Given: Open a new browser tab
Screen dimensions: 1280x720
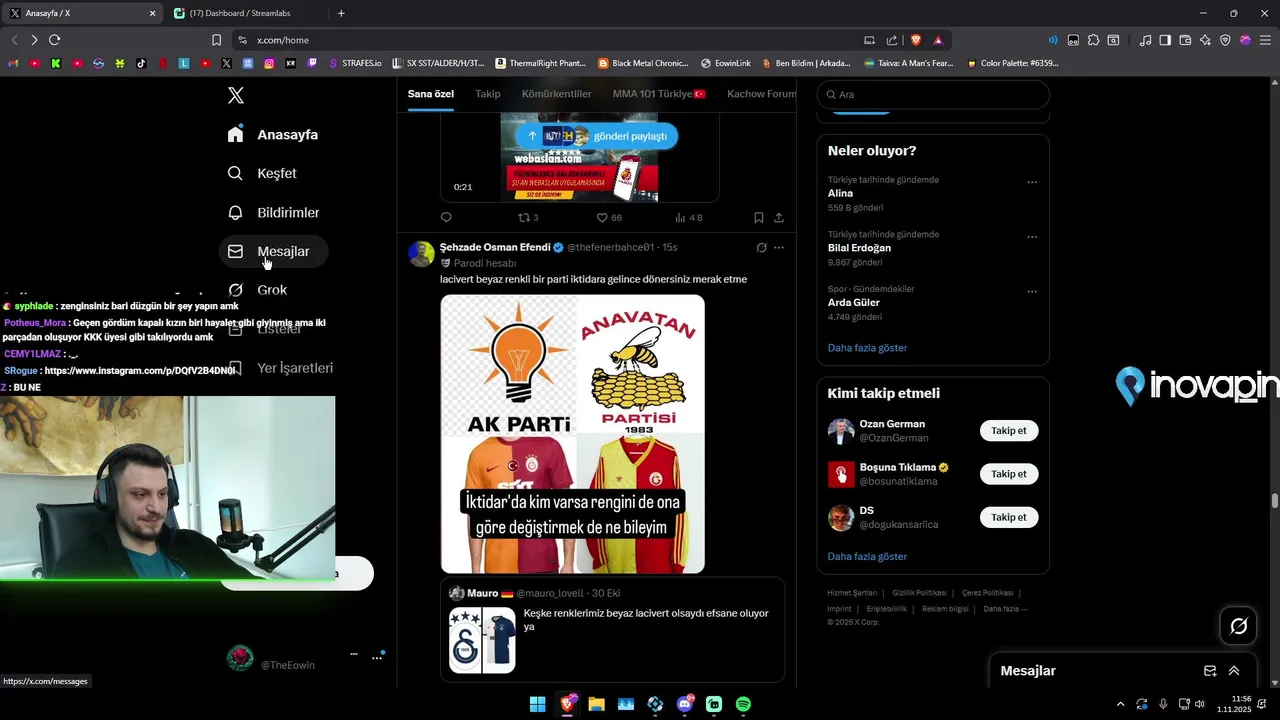Looking at the screenshot, I should pos(341,13).
